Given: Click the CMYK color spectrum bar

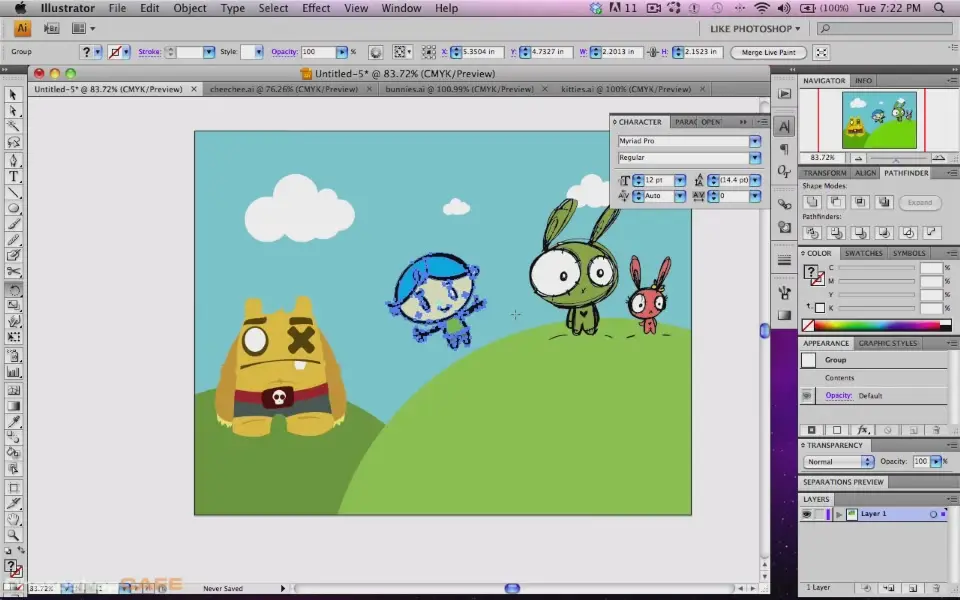Looking at the screenshot, I should coord(877,326).
